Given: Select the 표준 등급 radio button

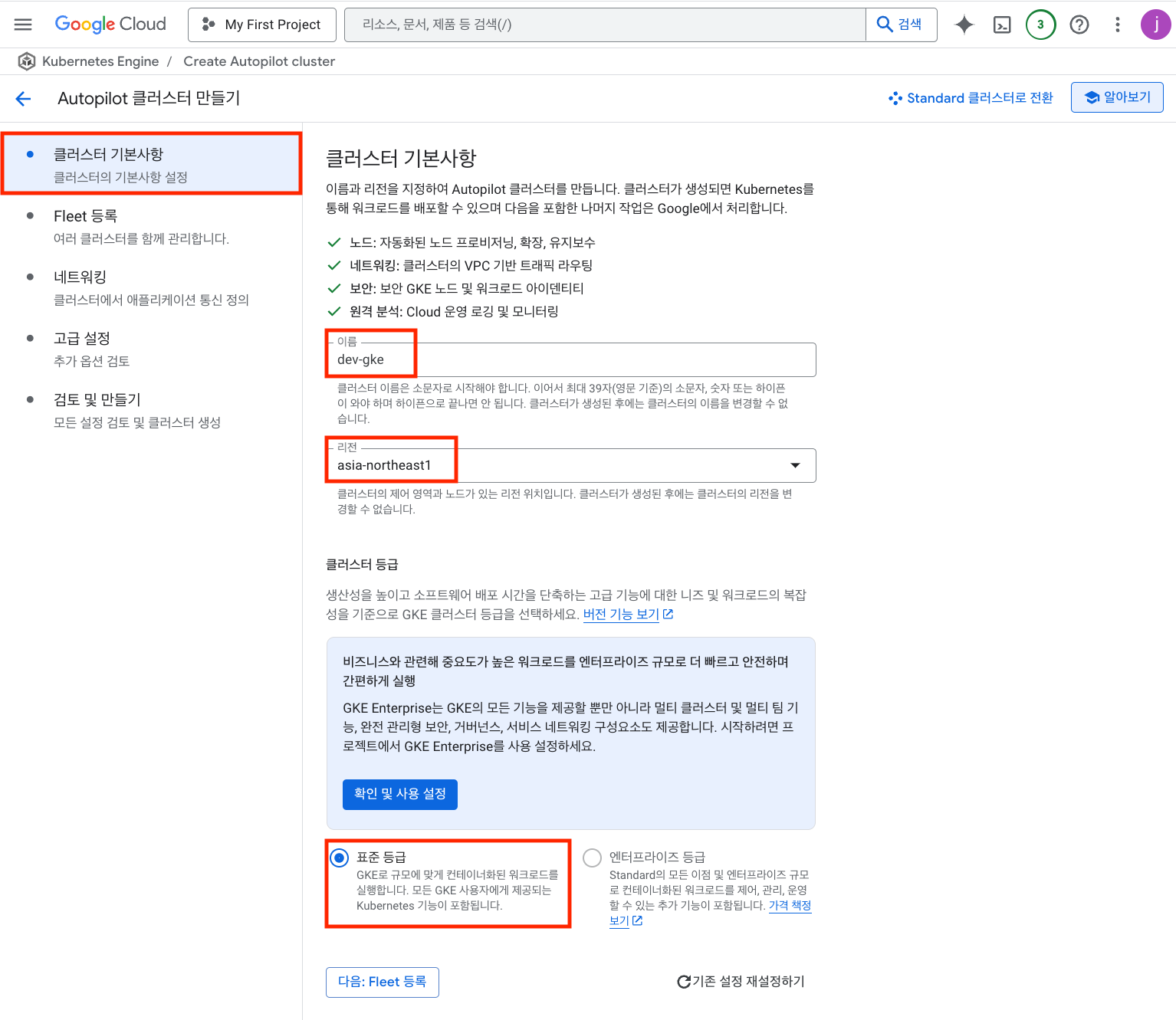Looking at the screenshot, I should point(339,858).
